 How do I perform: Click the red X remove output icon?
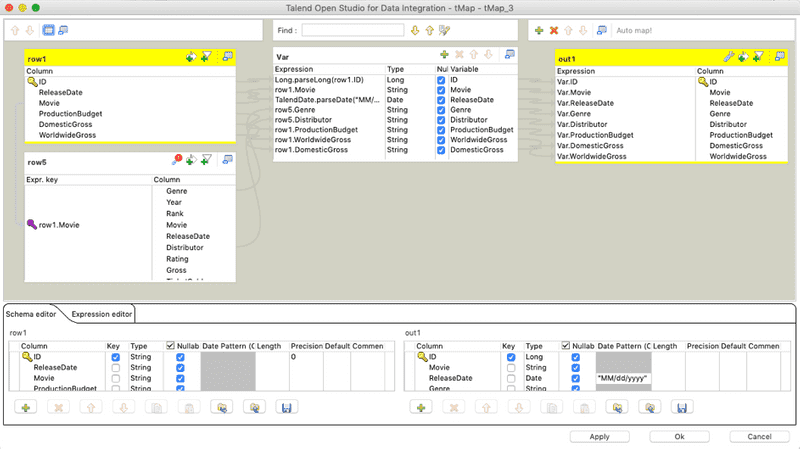tap(555, 31)
